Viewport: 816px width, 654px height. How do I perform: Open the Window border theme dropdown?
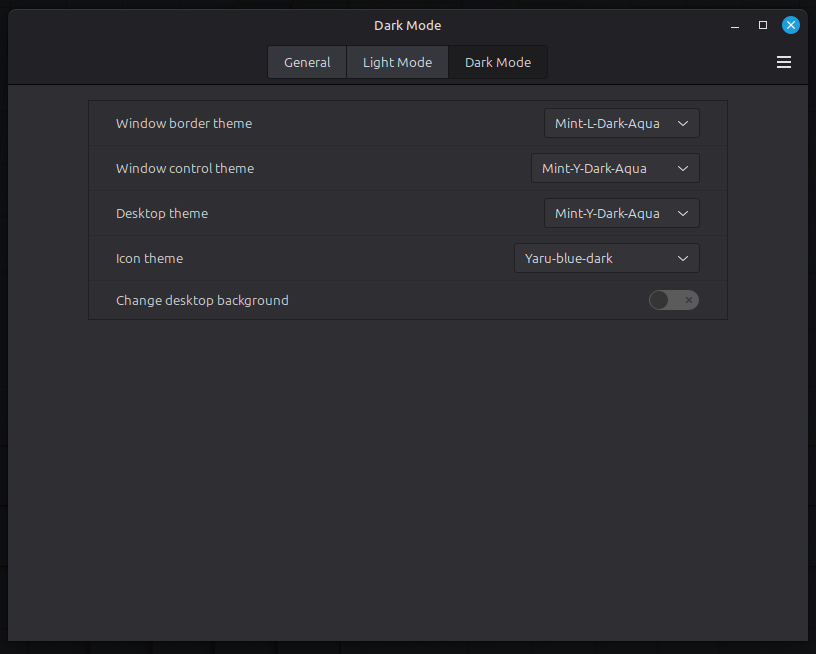pyautogui.click(x=621, y=123)
